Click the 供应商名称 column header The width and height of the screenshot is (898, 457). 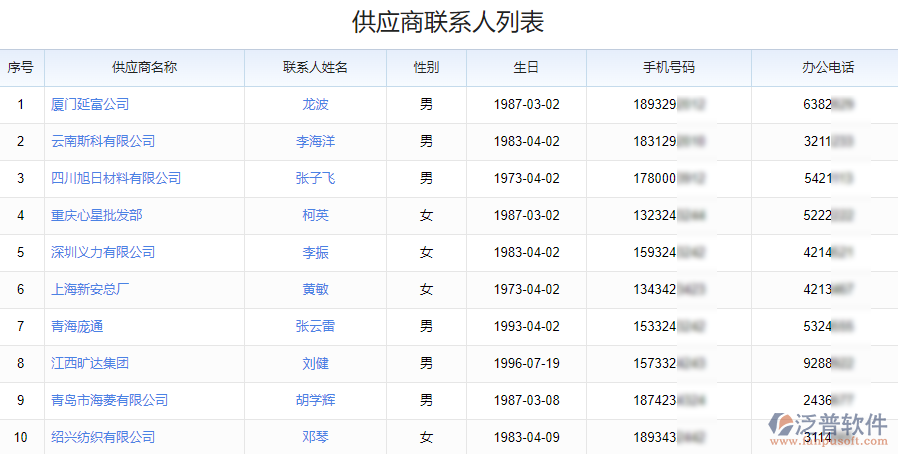[x=144, y=68]
